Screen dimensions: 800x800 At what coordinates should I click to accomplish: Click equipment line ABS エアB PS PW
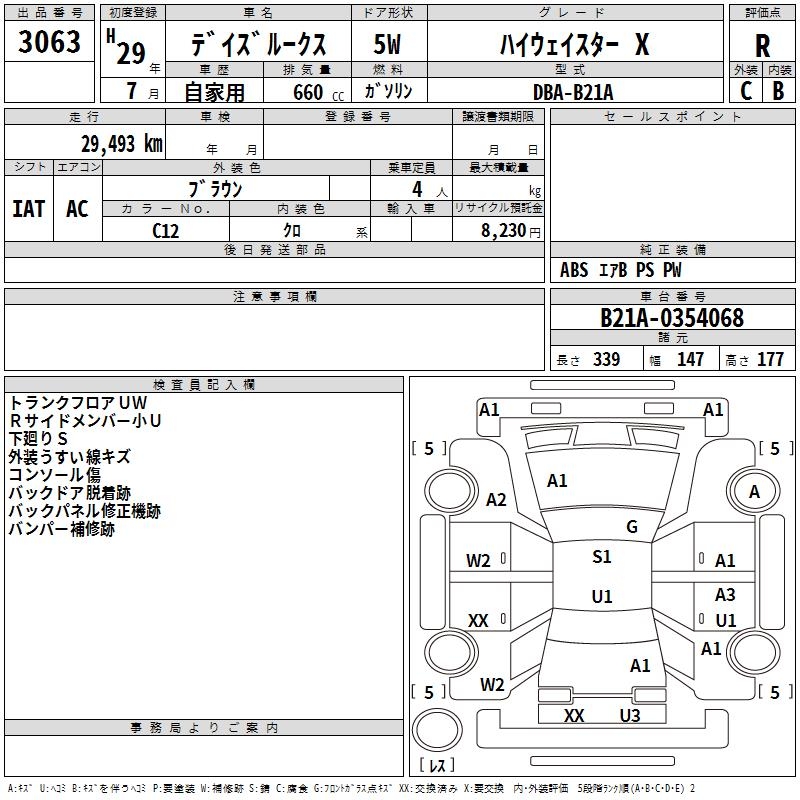pyautogui.click(x=620, y=269)
